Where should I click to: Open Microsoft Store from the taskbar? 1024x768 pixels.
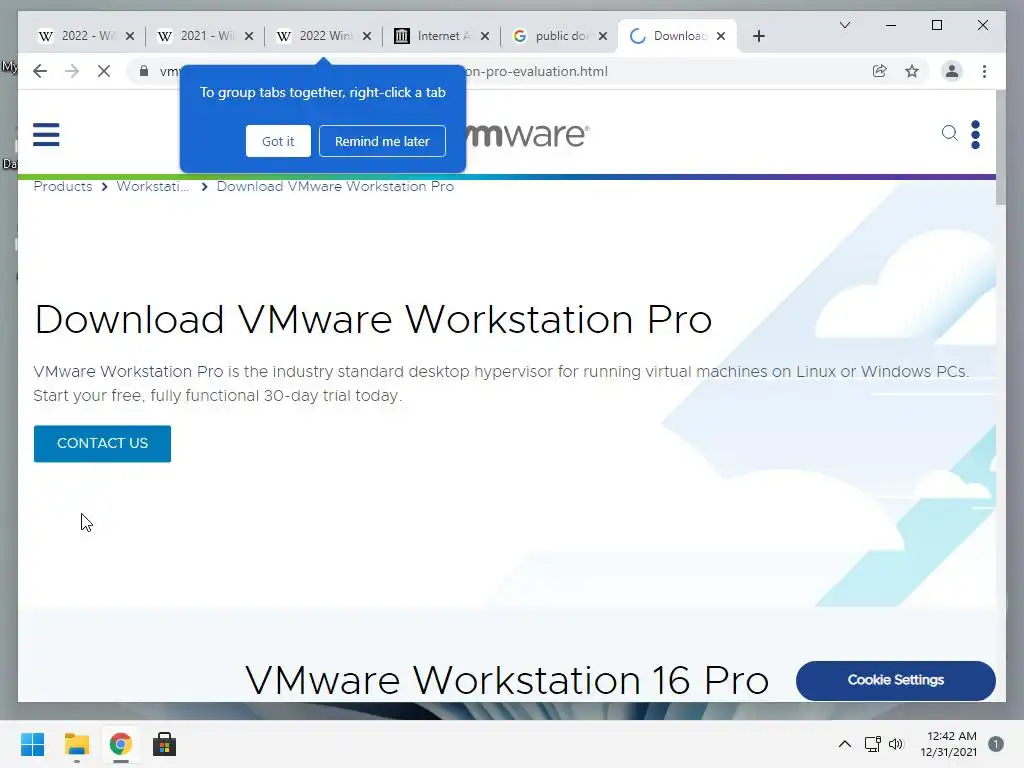click(165, 744)
